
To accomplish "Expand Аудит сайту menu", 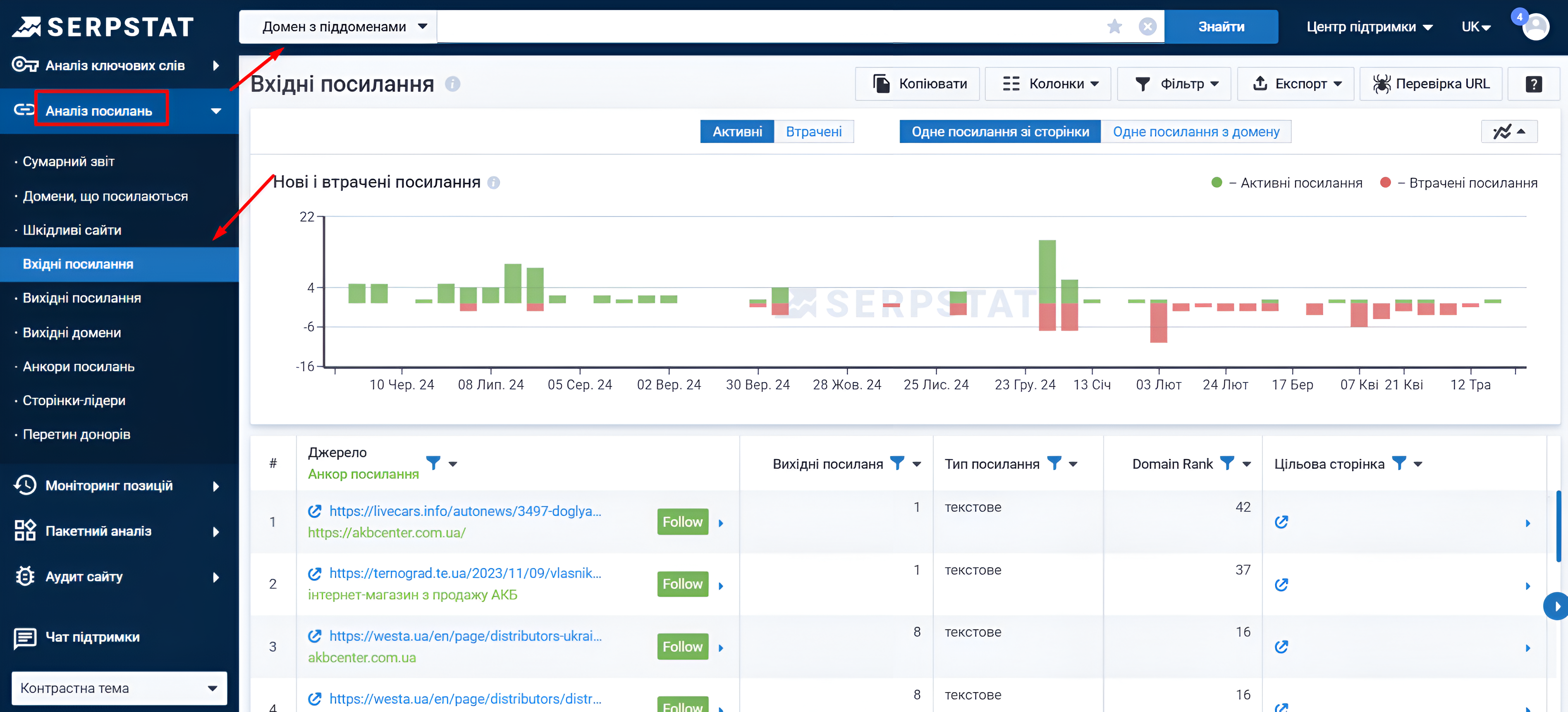I will 120,577.
